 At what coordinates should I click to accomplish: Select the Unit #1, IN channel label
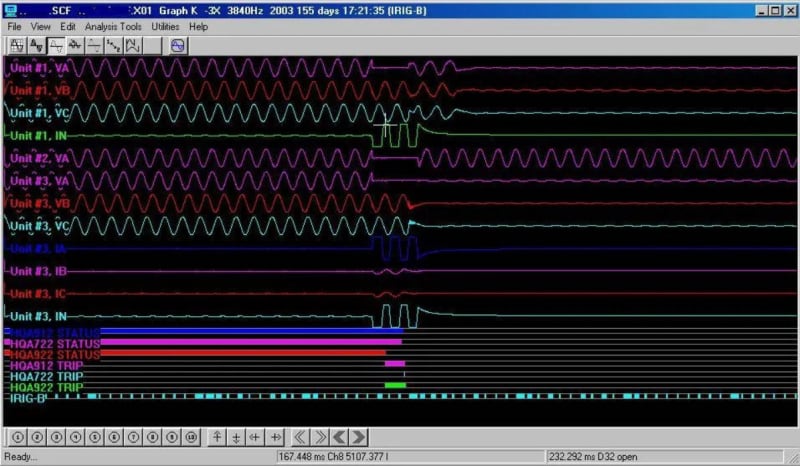tap(38, 134)
